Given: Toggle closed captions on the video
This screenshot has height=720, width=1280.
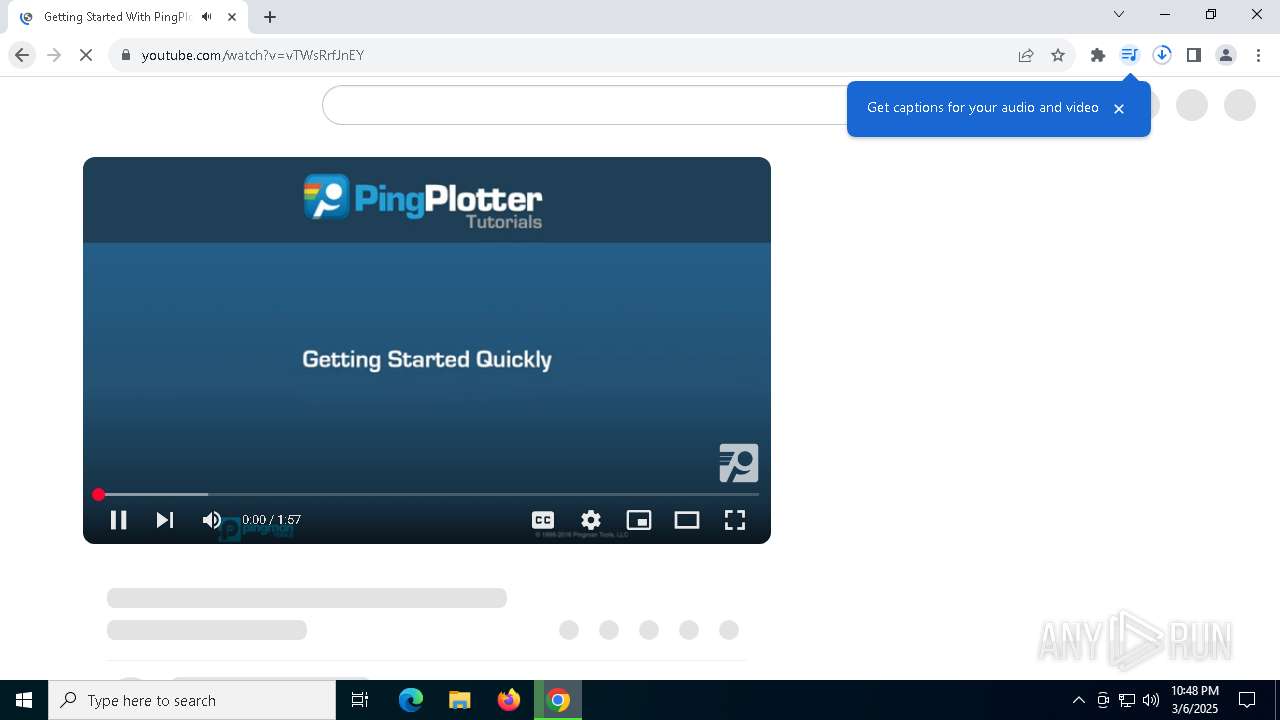Looking at the screenshot, I should pyautogui.click(x=543, y=520).
